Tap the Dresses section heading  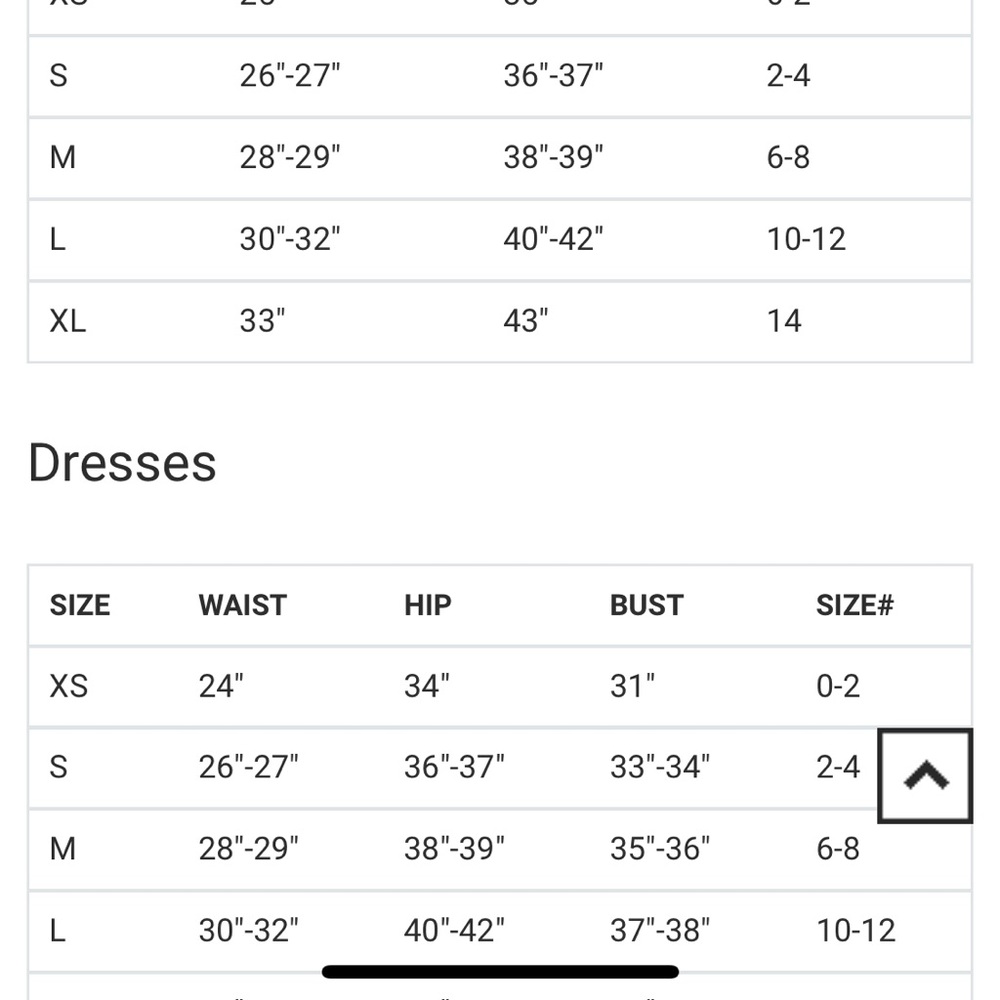(122, 463)
